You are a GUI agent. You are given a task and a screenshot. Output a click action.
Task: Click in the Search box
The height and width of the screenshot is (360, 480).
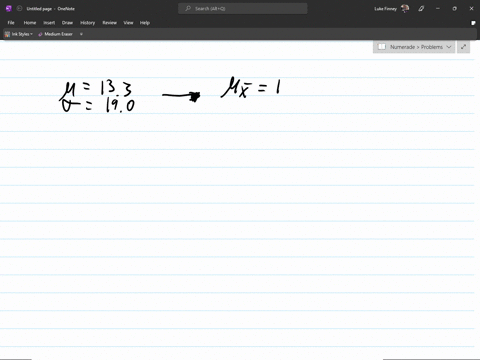(243, 9)
